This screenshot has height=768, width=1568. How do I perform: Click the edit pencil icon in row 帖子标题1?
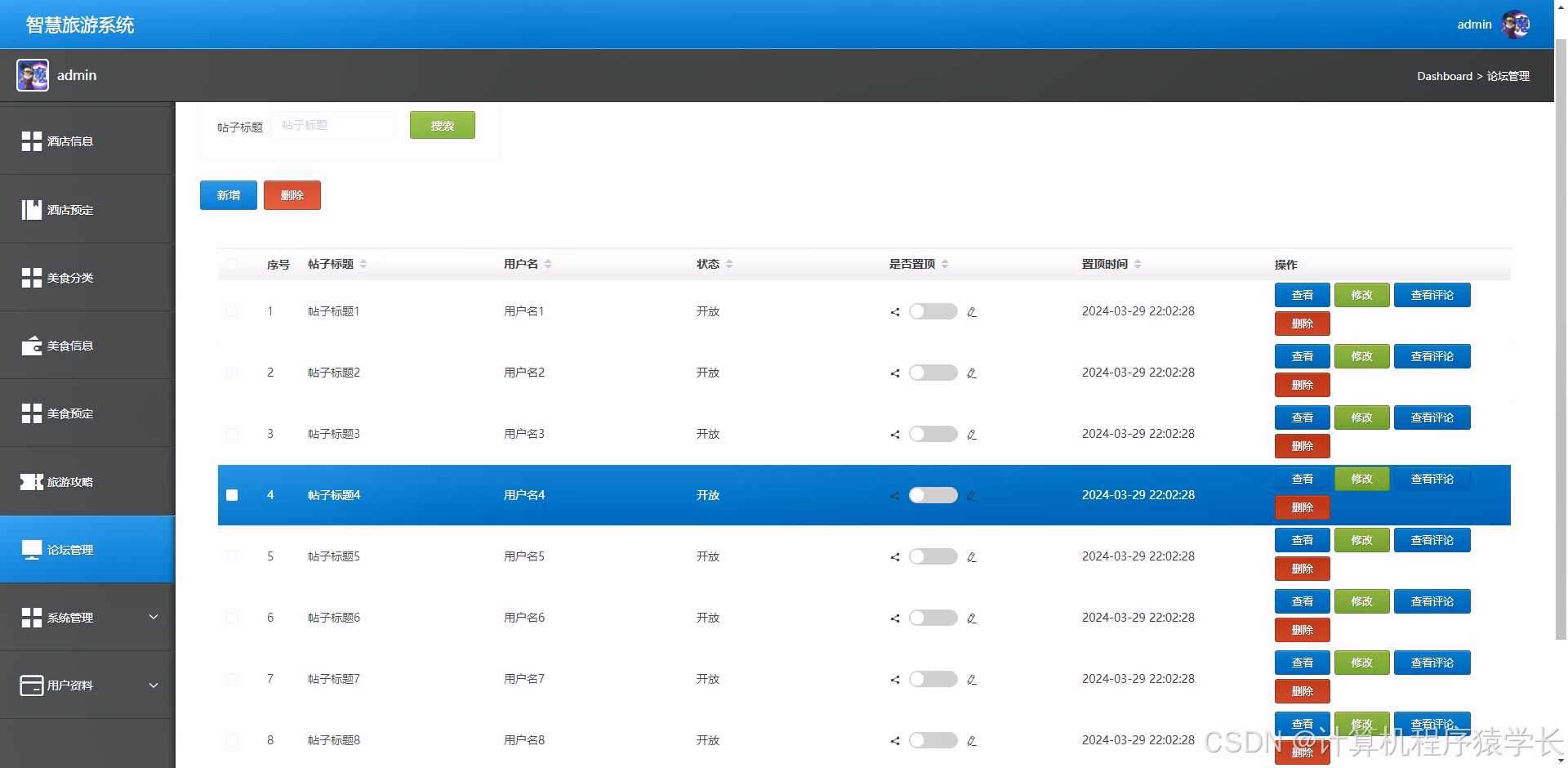coord(972,312)
